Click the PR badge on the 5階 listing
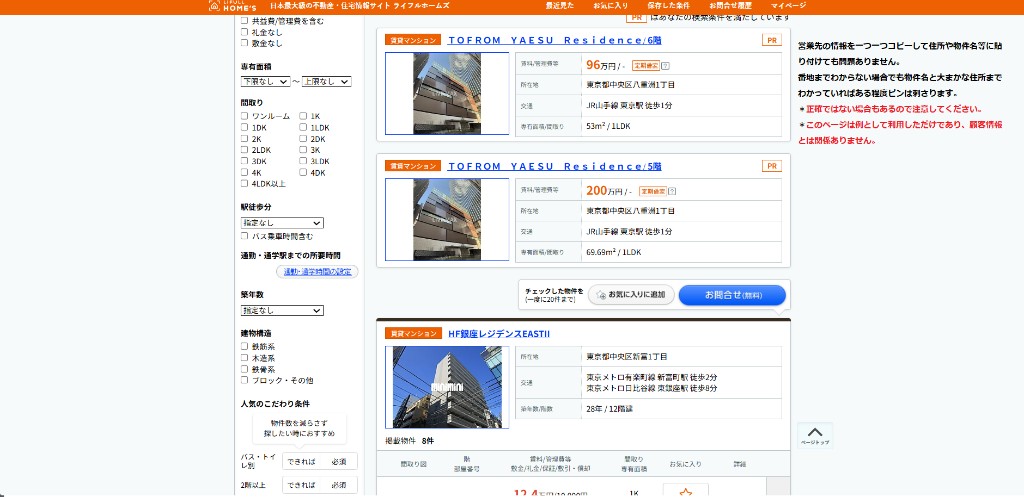Viewport: 1024px width, 497px height. click(771, 166)
